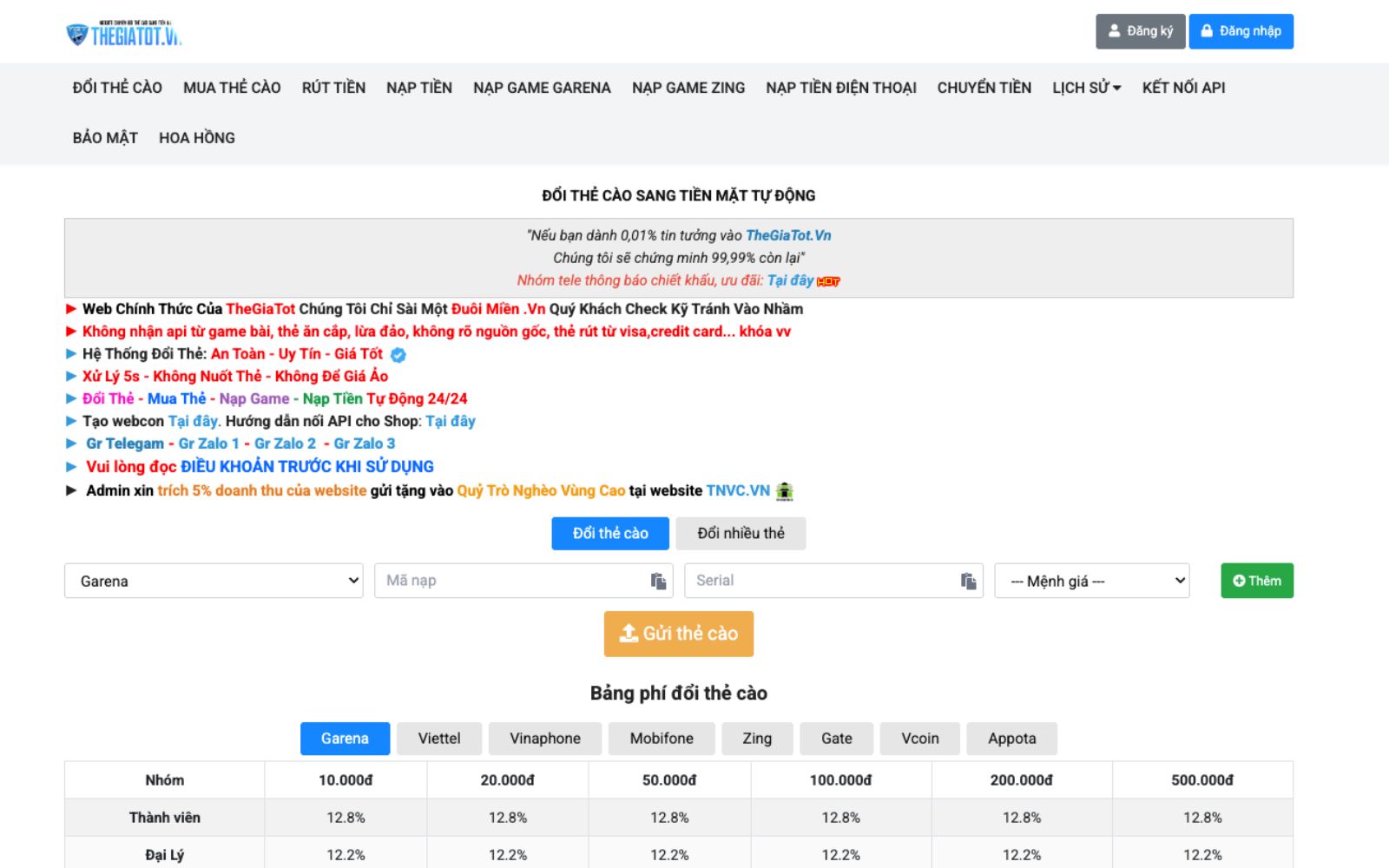Open the card type dropdown showing Garena
This screenshot has width=1389, height=868.
point(213,580)
